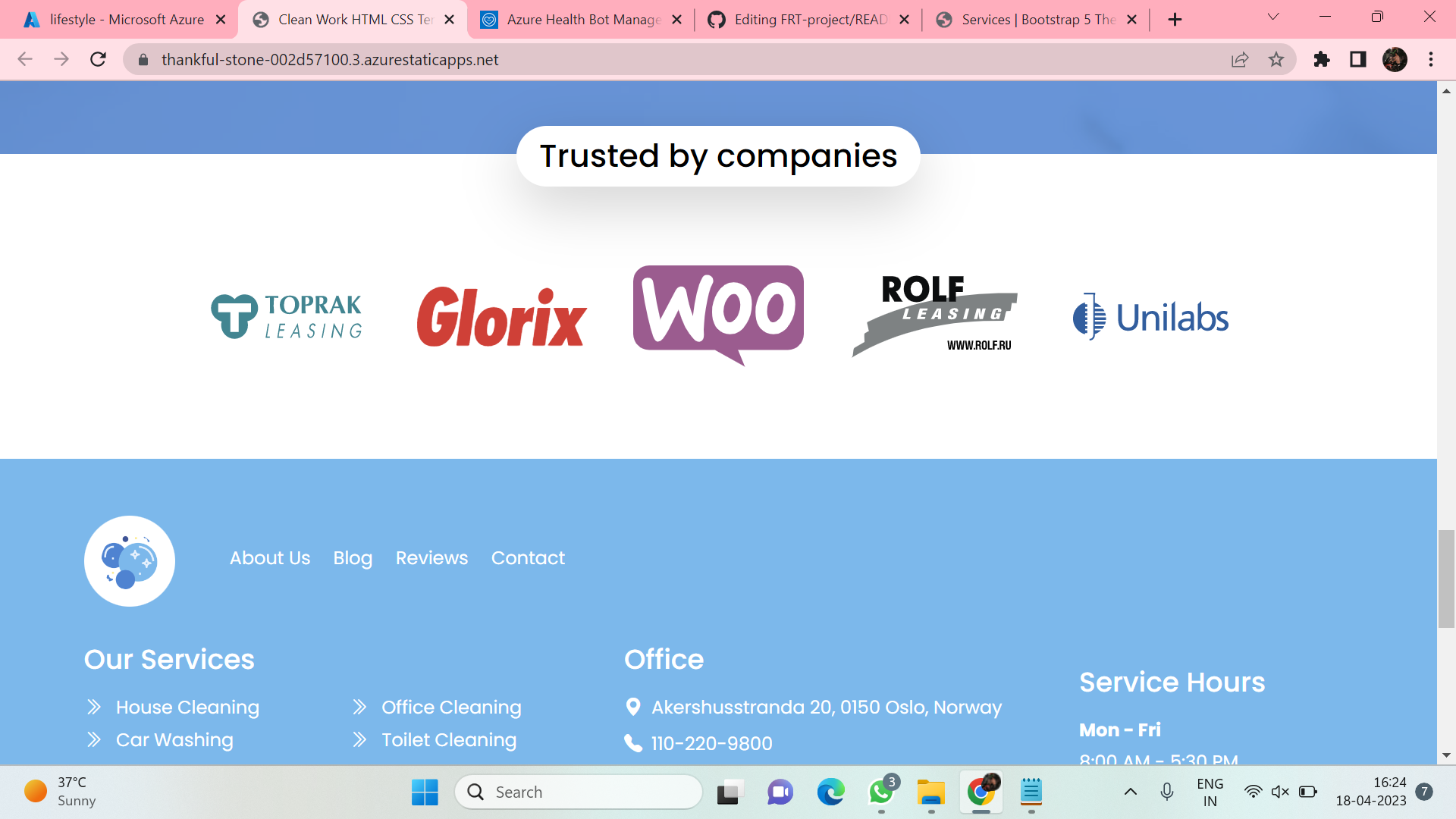Open the browser extensions puzzle icon

point(1322,59)
